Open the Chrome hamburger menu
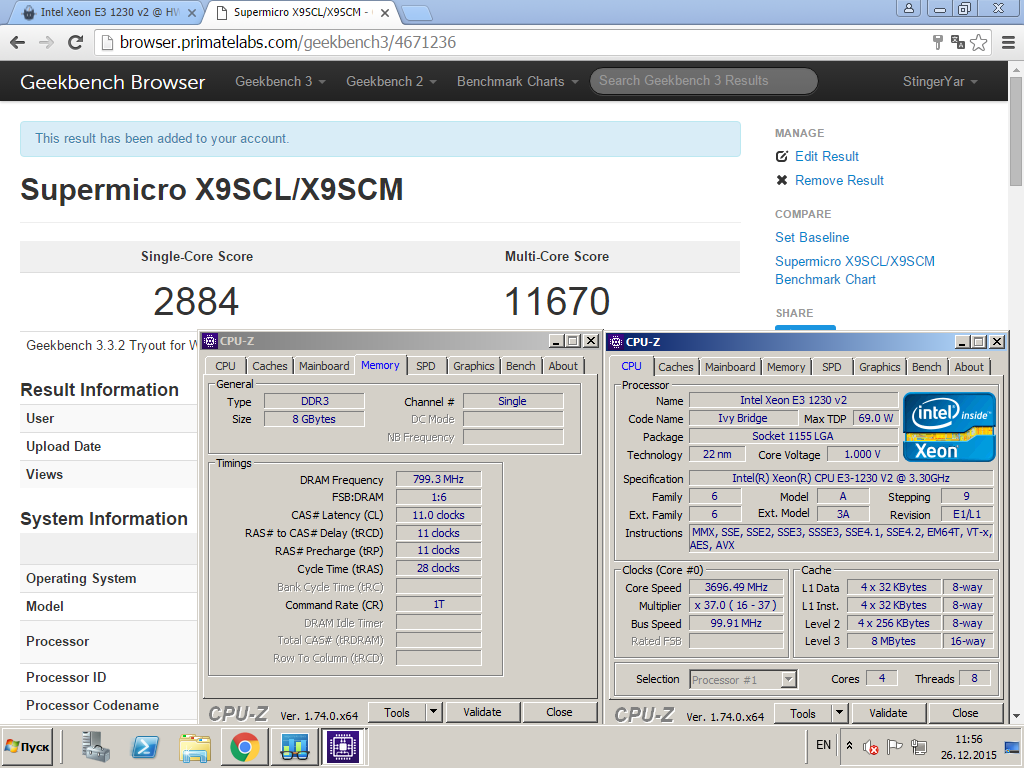The height and width of the screenshot is (768, 1024). pyautogui.click(x=1008, y=42)
